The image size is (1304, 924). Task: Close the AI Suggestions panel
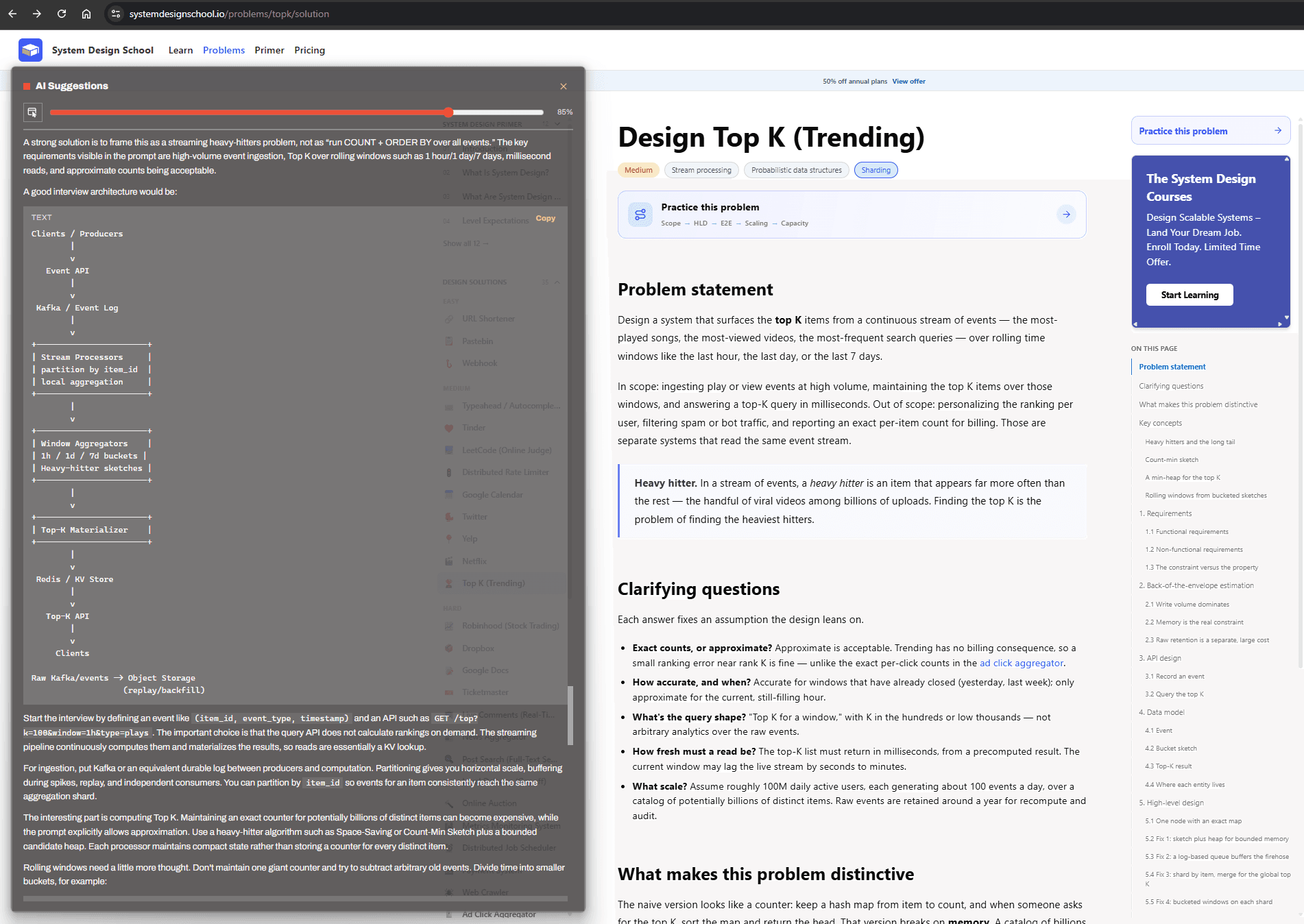564,86
